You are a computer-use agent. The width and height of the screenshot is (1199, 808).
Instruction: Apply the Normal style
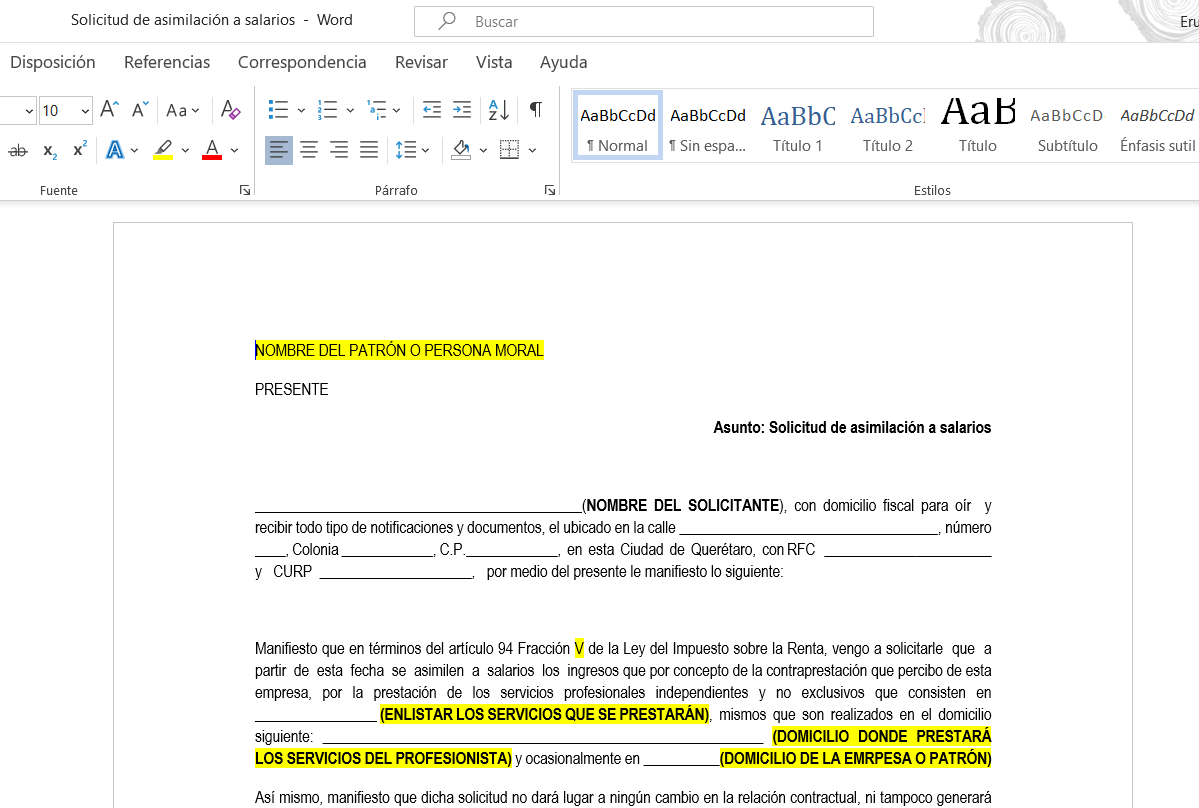pos(618,126)
